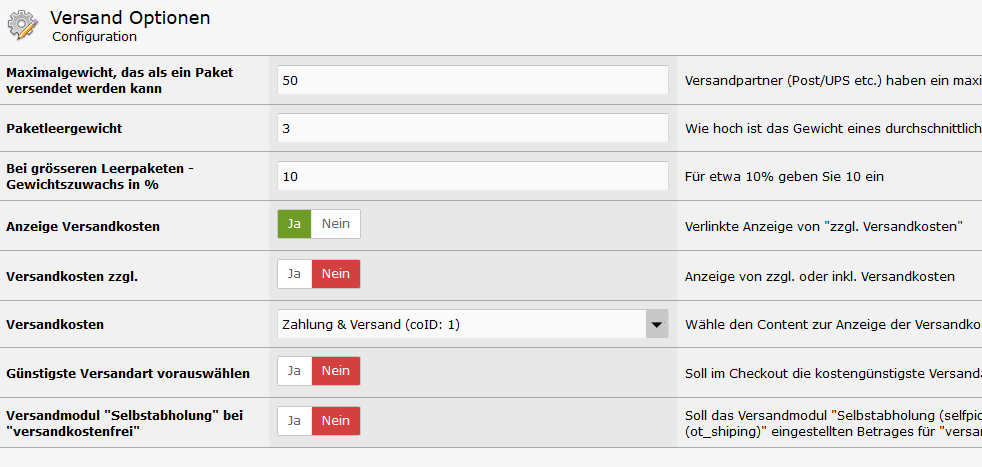Click the Configuration subtitle text
Viewport: 982px width, 467px height.
pos(94,37)
